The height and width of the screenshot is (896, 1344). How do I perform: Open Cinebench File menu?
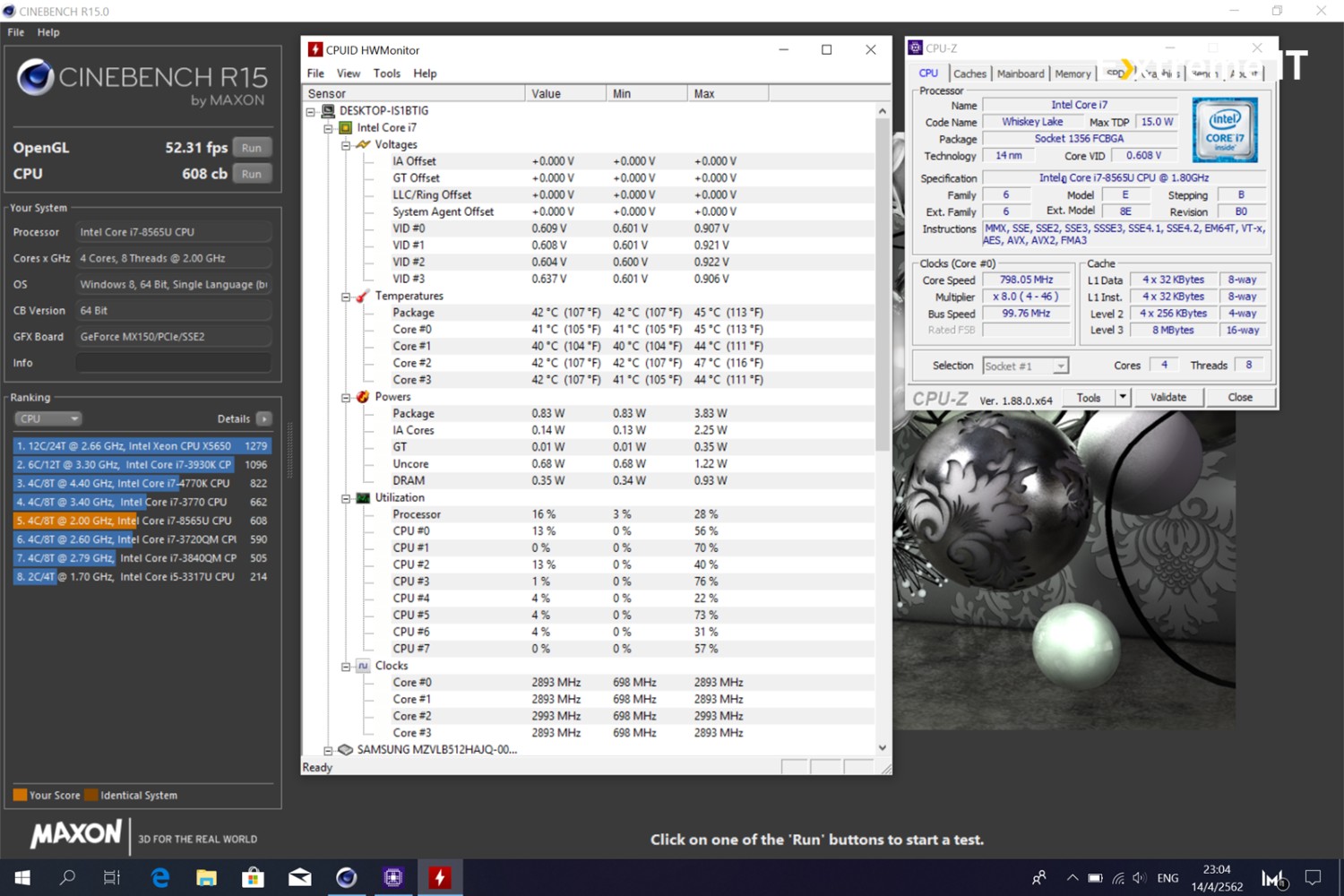tap(16, 32)
